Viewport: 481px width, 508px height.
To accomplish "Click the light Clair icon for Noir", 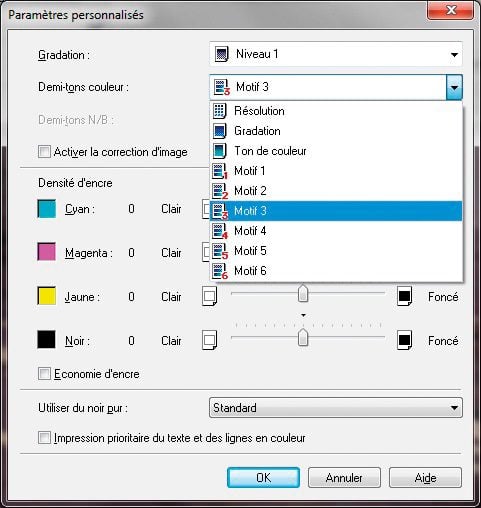I will [x=209, y=340].
